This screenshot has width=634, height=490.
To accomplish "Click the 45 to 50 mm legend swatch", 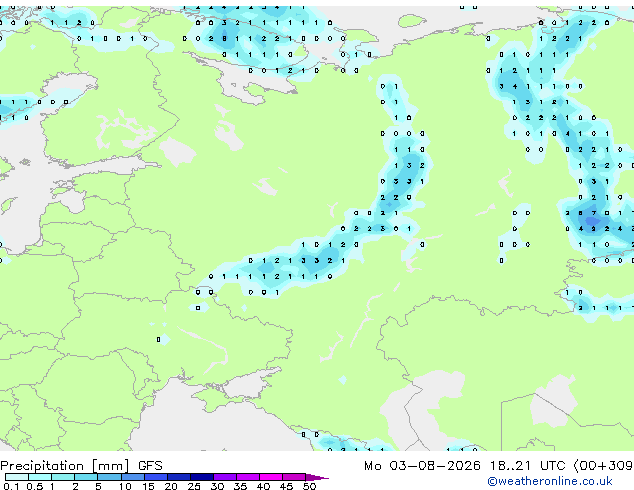I will pyautogui.click(x=294, y=477).
